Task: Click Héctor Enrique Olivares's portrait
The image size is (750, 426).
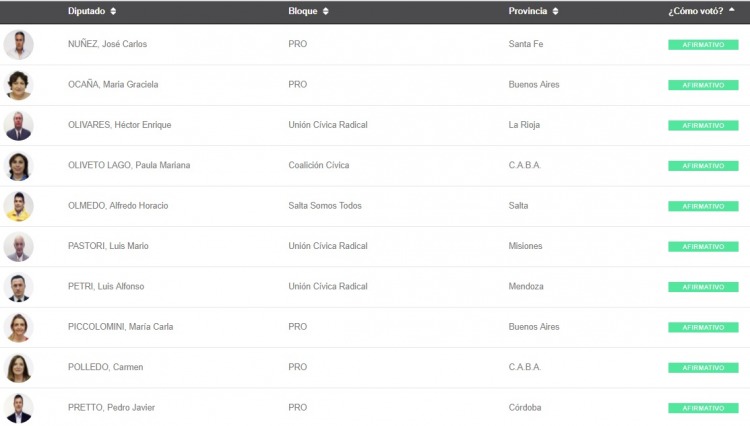Action: click(x=19, y=126)
